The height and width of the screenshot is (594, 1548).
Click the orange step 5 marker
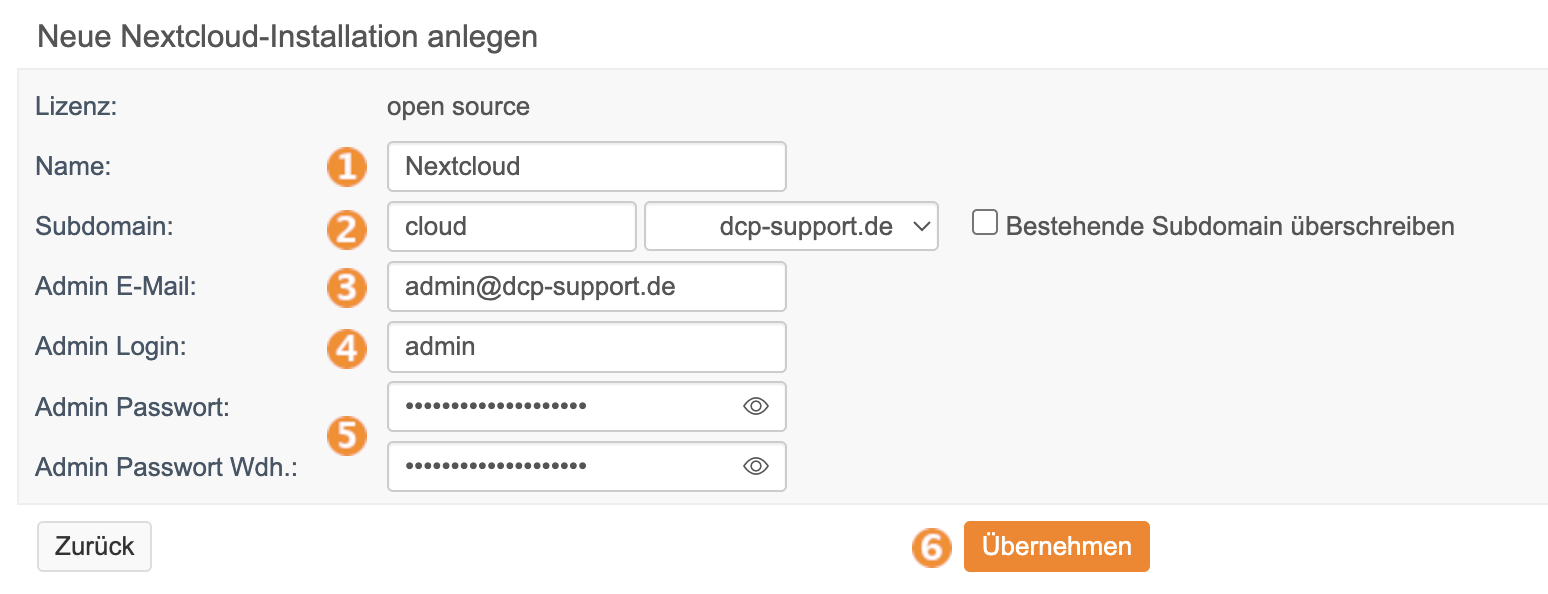tap(346, 436)
